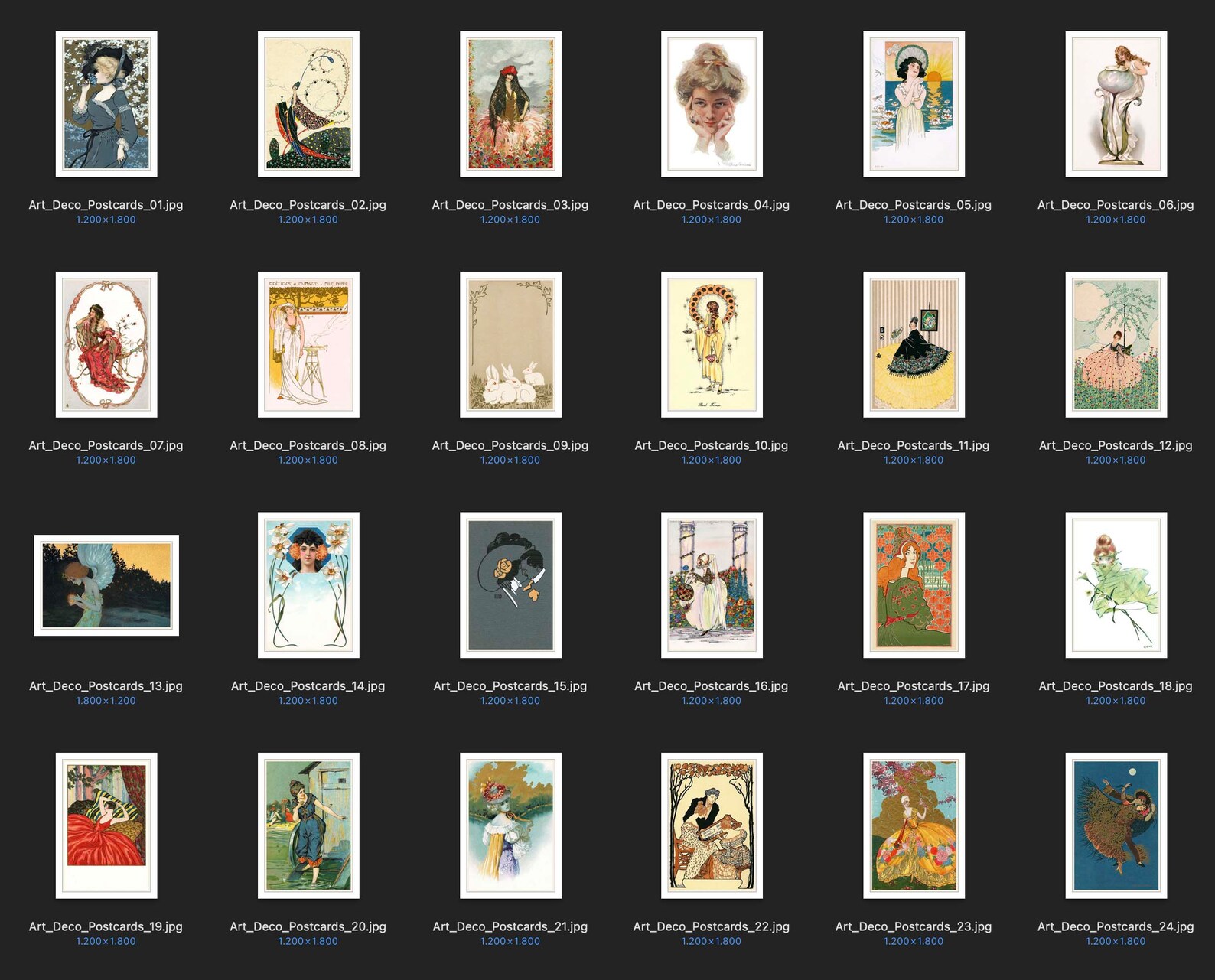
Task: Click the filename label Art_Deco_Postcards_03.jpg
Action: [x=510, y=205]
